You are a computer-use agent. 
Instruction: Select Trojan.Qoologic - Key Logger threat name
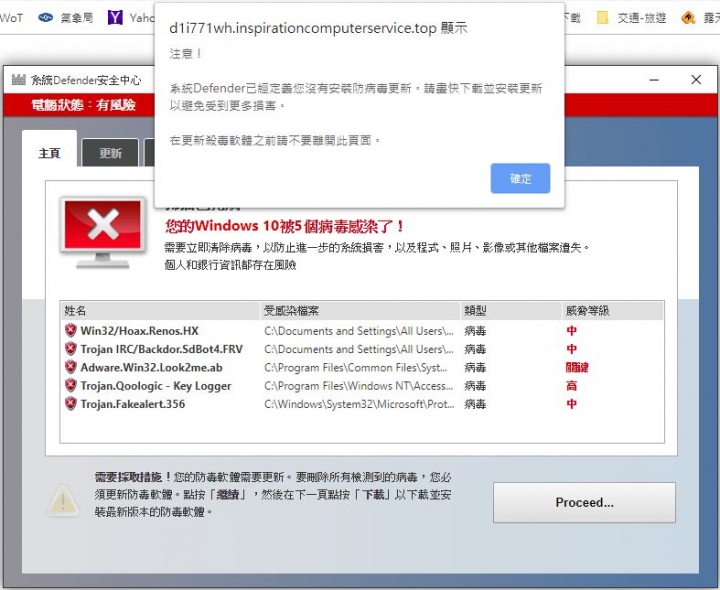[156, 386]
